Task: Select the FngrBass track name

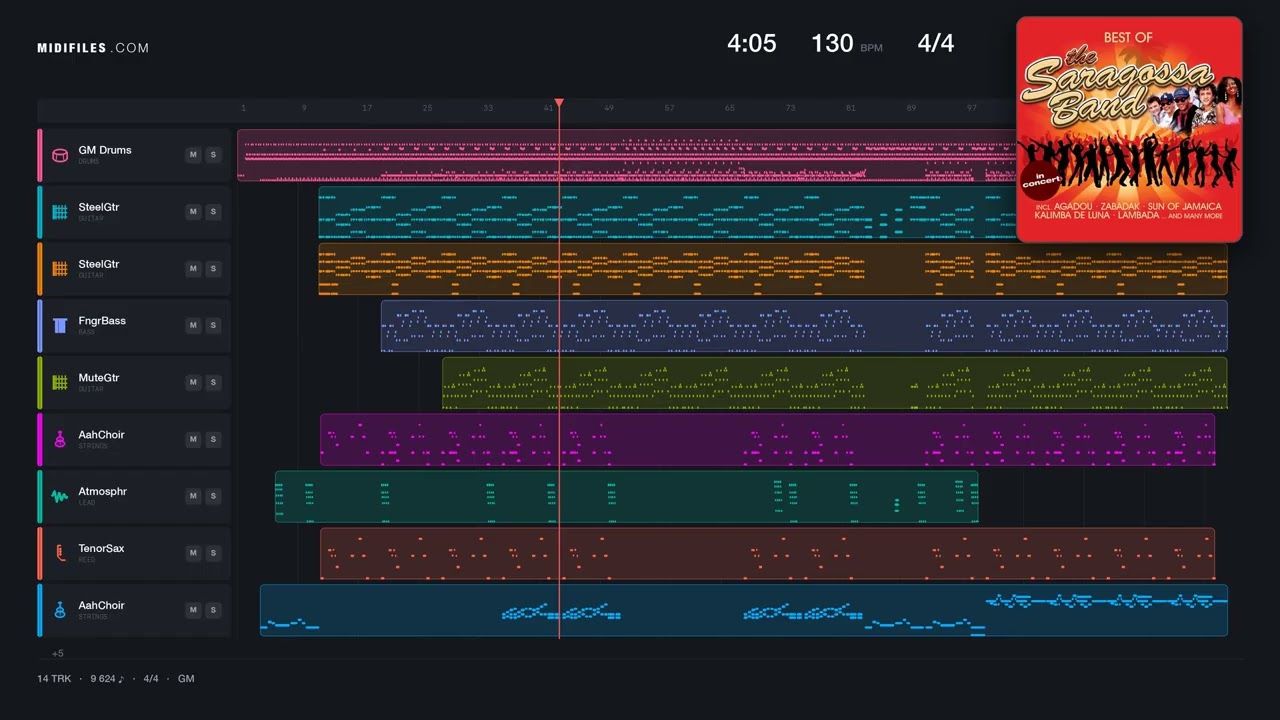Action: click(102, 321)
